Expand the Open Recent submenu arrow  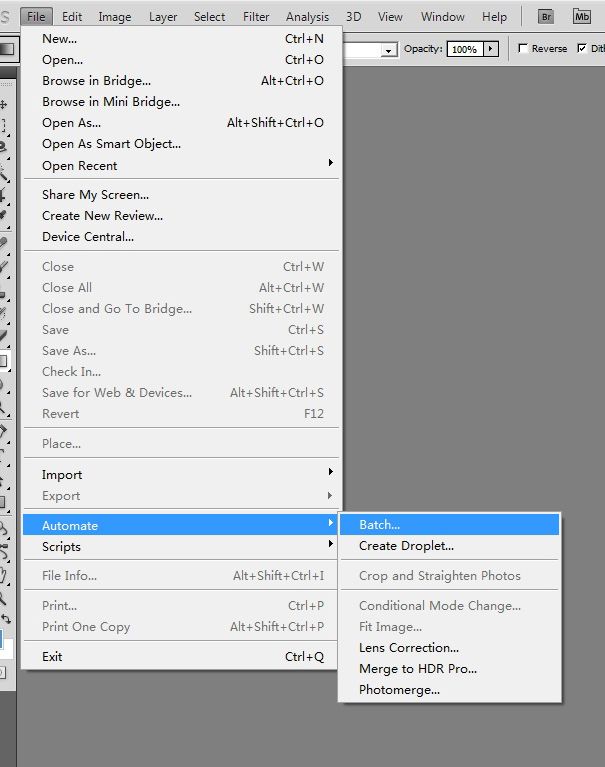(331, 162)
